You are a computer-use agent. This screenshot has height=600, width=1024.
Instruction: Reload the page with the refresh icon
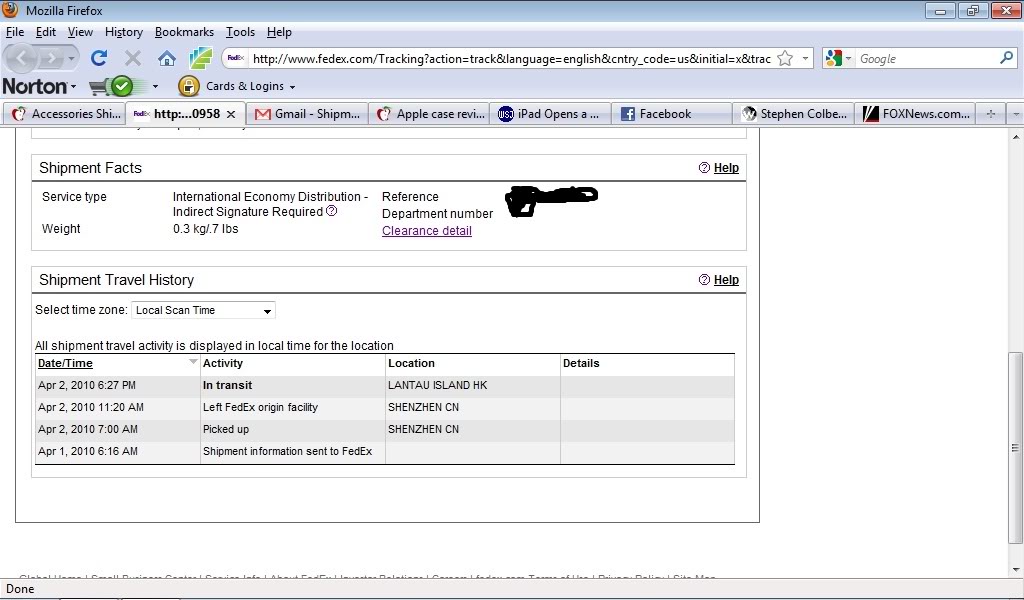[99, 58]
